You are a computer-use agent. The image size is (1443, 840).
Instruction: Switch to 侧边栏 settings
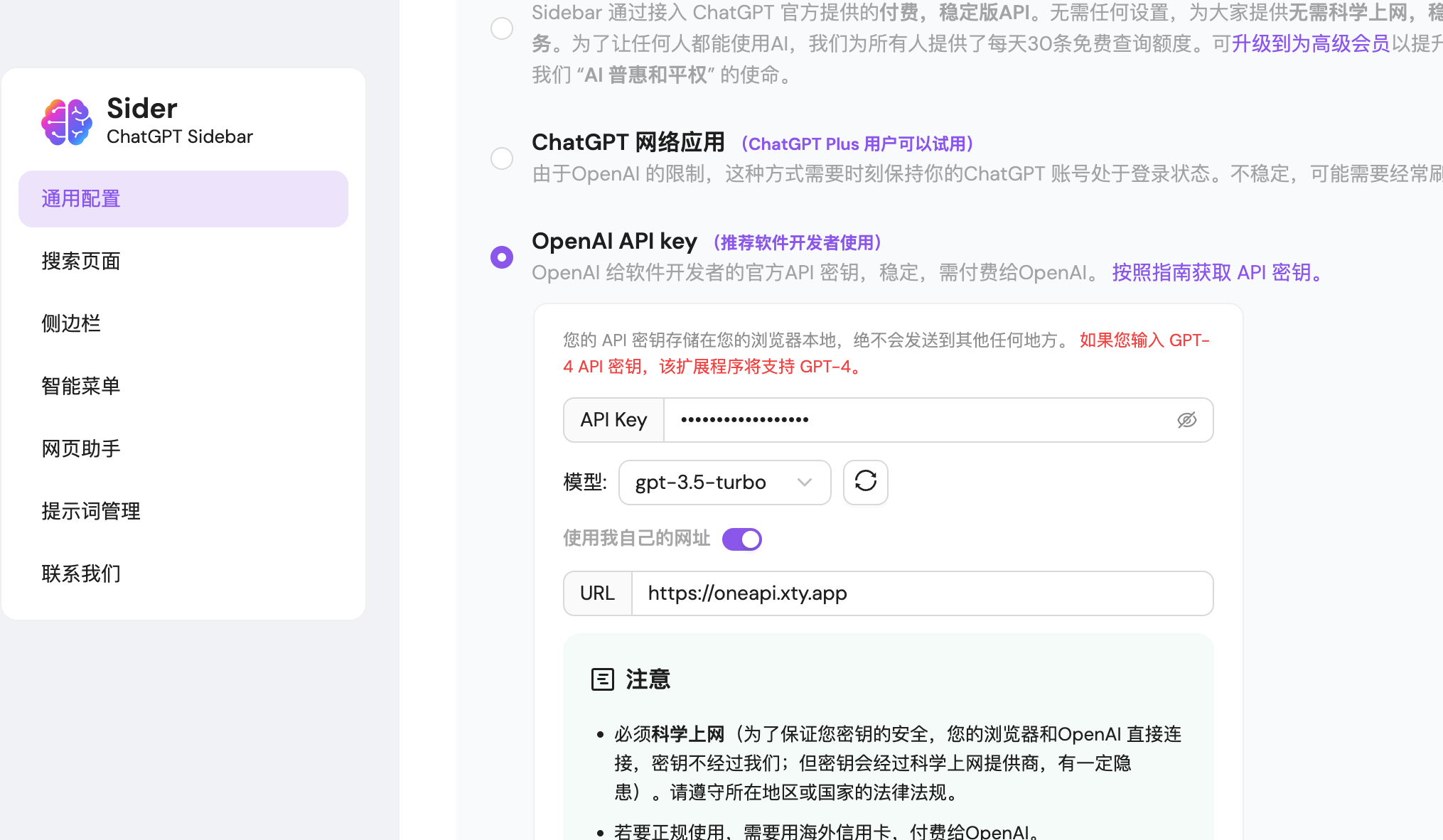(70, 323)
